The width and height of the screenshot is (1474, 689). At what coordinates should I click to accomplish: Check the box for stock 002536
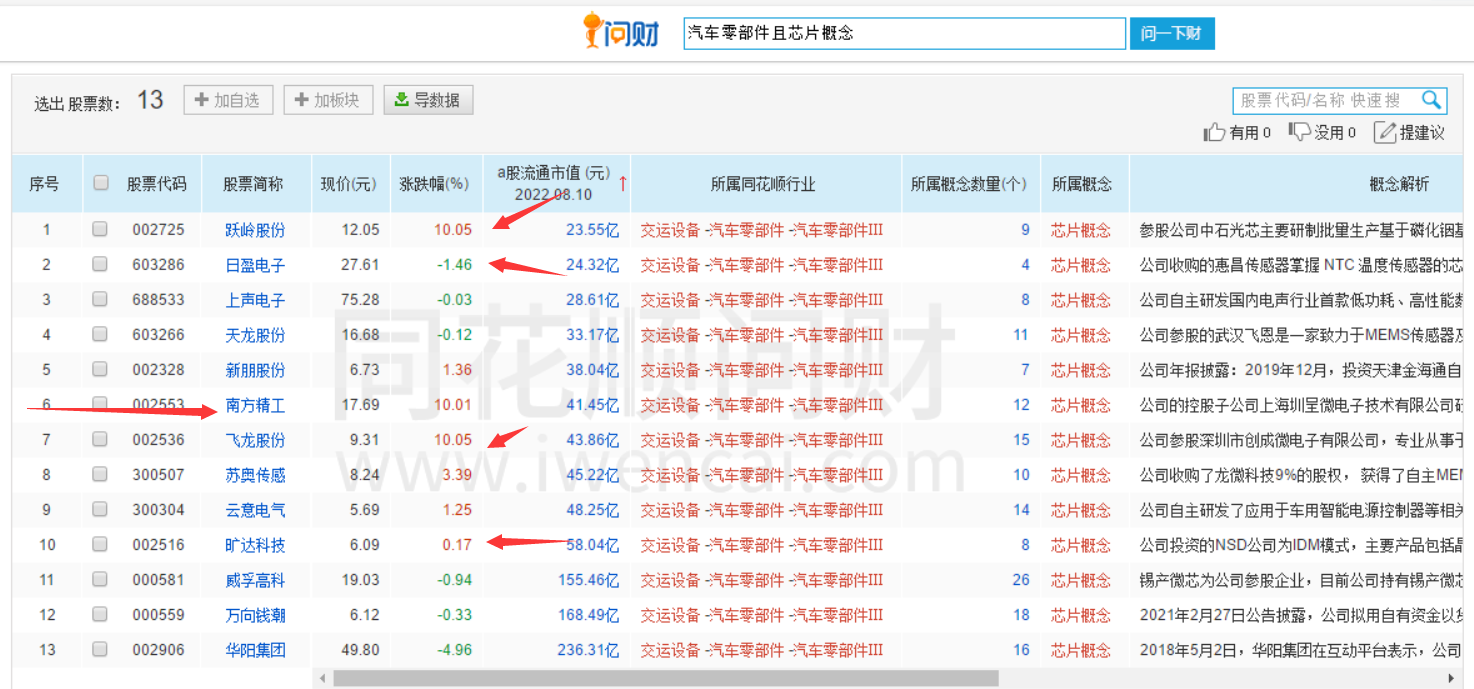(100, 439)
